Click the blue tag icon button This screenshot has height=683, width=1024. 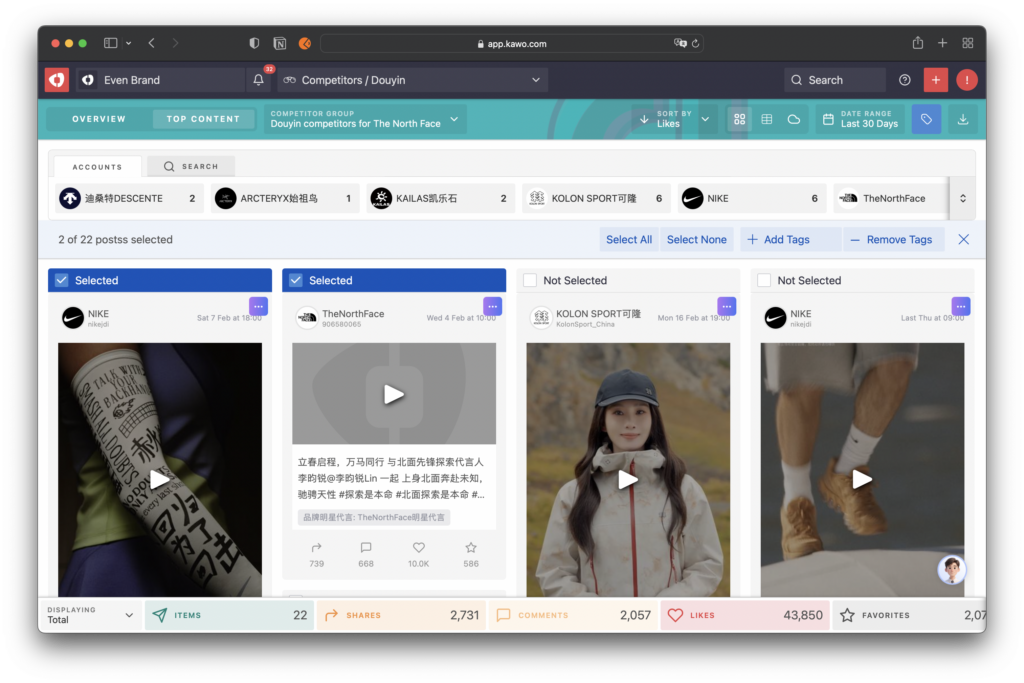(926, 119)
